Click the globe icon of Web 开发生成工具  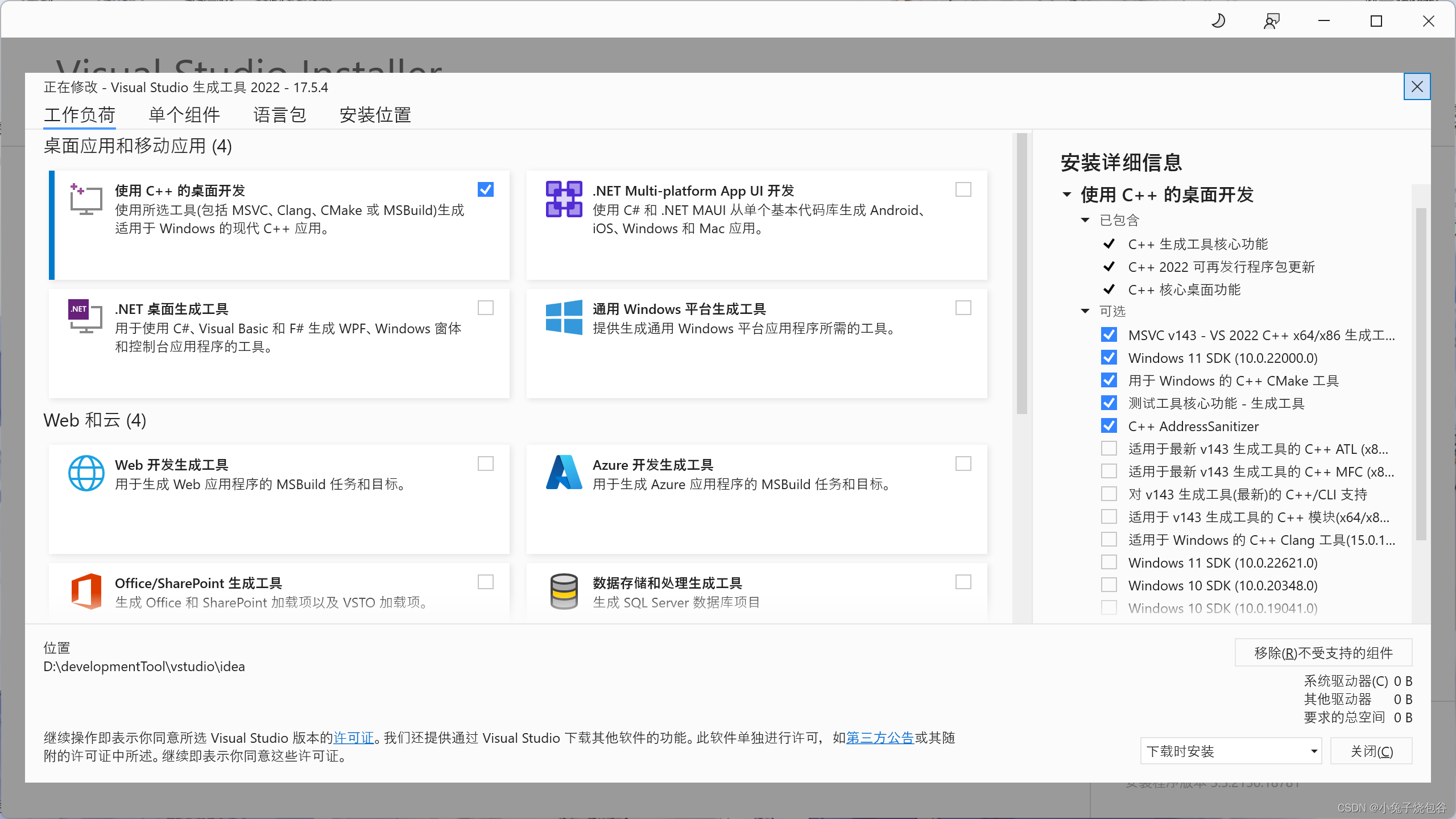(86, 473)
